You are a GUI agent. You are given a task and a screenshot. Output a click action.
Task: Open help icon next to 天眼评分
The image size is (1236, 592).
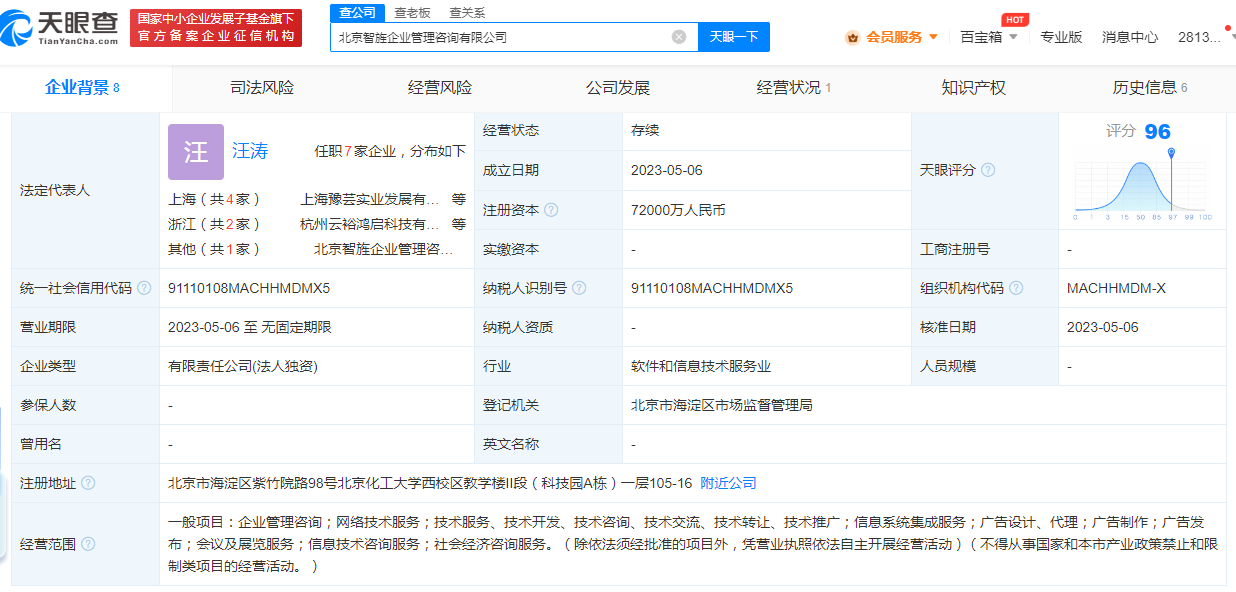pos(988,170)
